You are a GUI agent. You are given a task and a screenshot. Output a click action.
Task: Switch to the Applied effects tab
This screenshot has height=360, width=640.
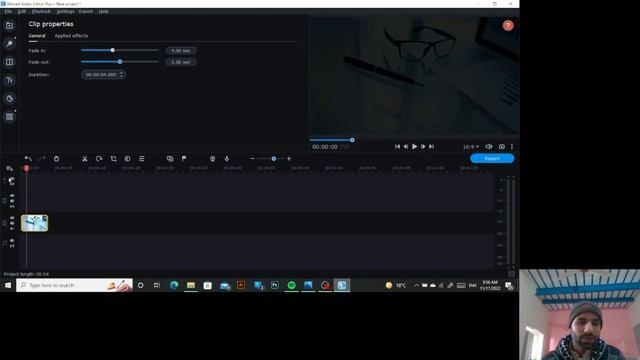tap(71, 36)
